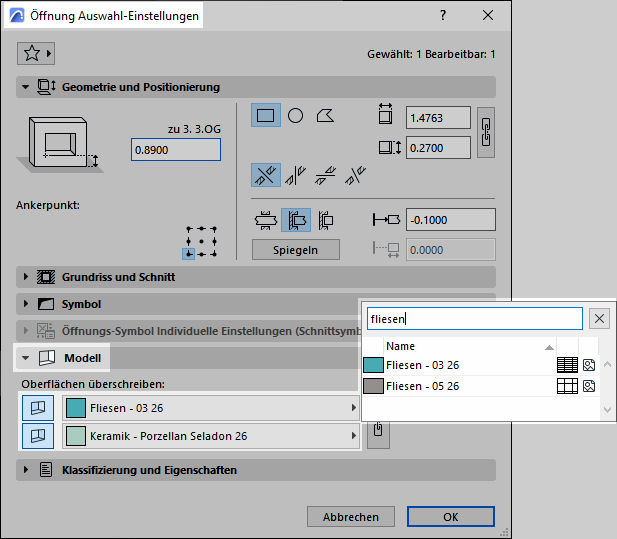The height and width of the screenshot is (539, 617).
Task: Toggle first surface override button
Action: (x=38, y=408)
